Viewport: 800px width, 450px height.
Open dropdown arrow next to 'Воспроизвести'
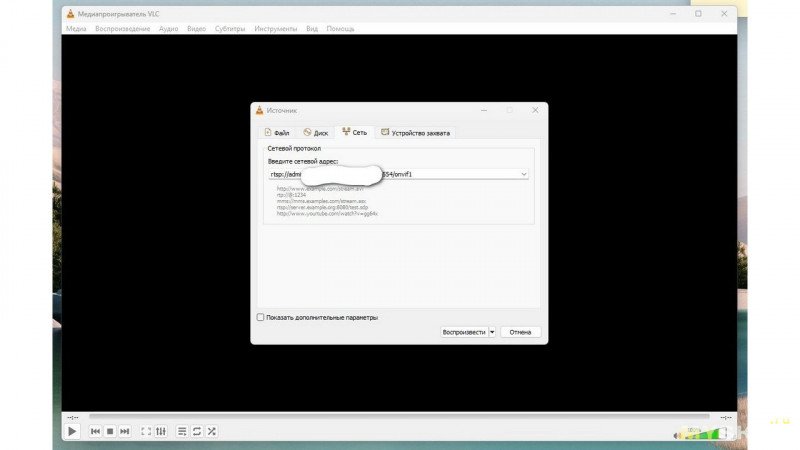[492, 332]
